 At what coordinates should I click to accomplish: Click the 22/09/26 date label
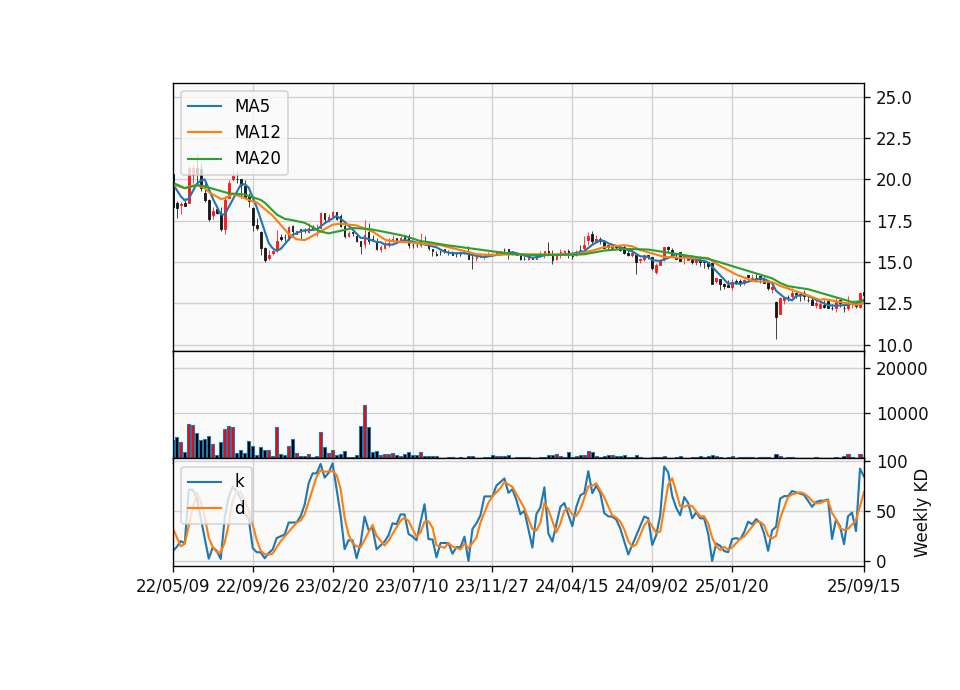click(253, 586)
